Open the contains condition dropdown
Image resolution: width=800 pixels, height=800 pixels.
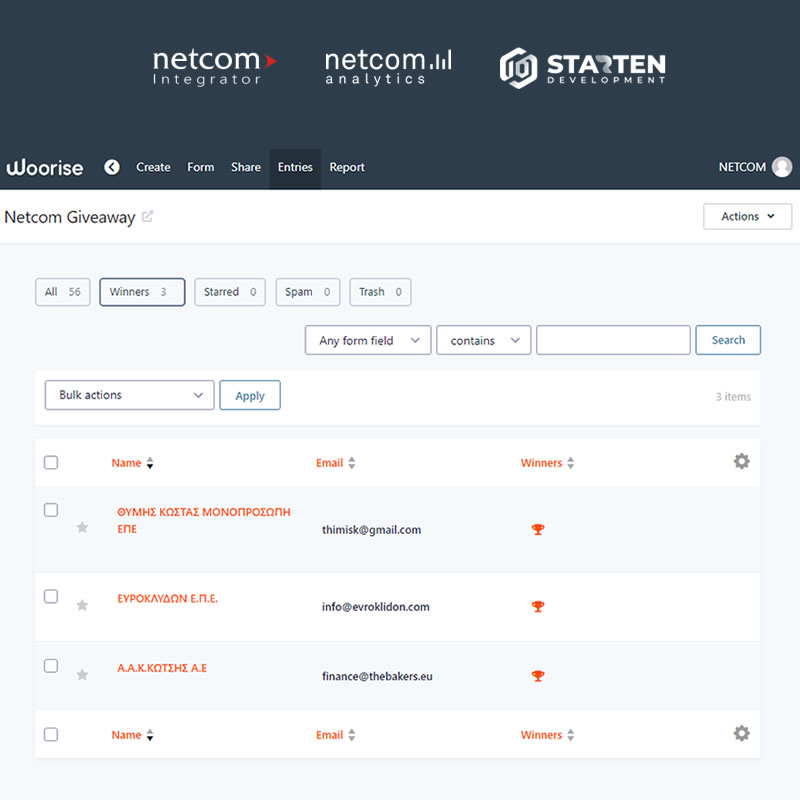tap(484, 341)
